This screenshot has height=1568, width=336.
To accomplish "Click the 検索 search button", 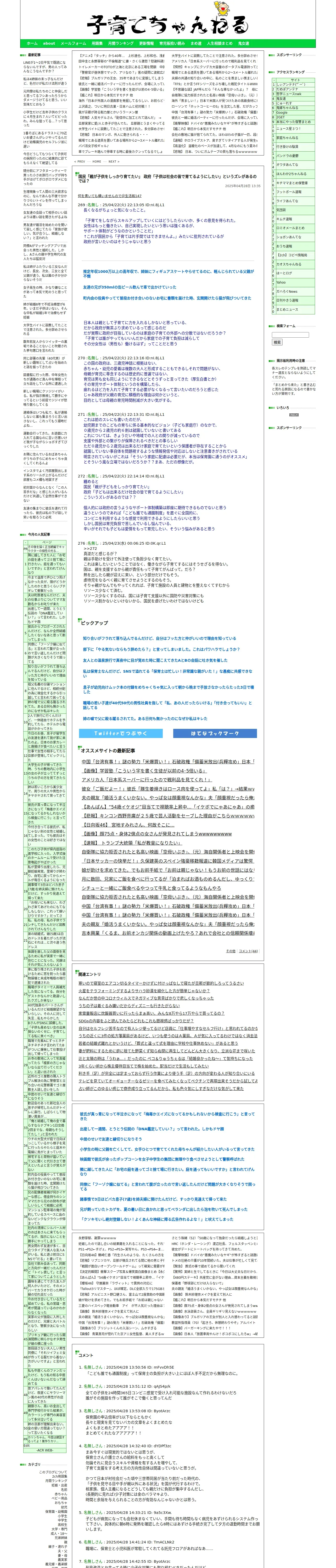I will pos(277,342).
